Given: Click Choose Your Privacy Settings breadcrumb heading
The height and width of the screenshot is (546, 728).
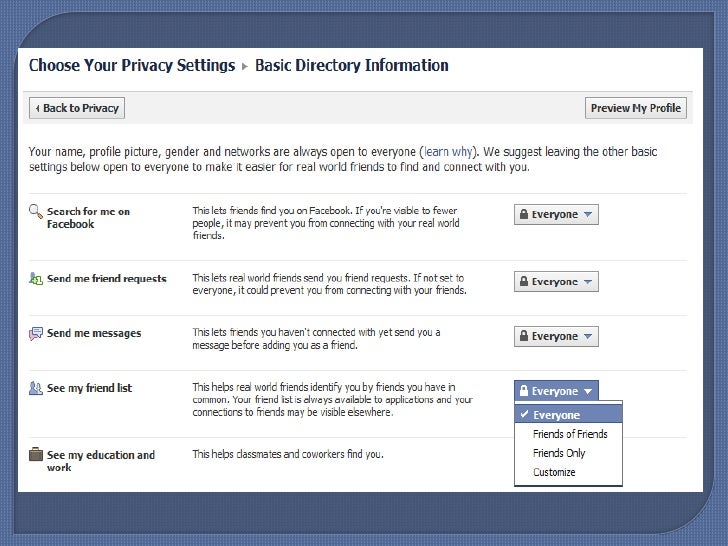Looking at the screenshot, I should tap(132, 65).
